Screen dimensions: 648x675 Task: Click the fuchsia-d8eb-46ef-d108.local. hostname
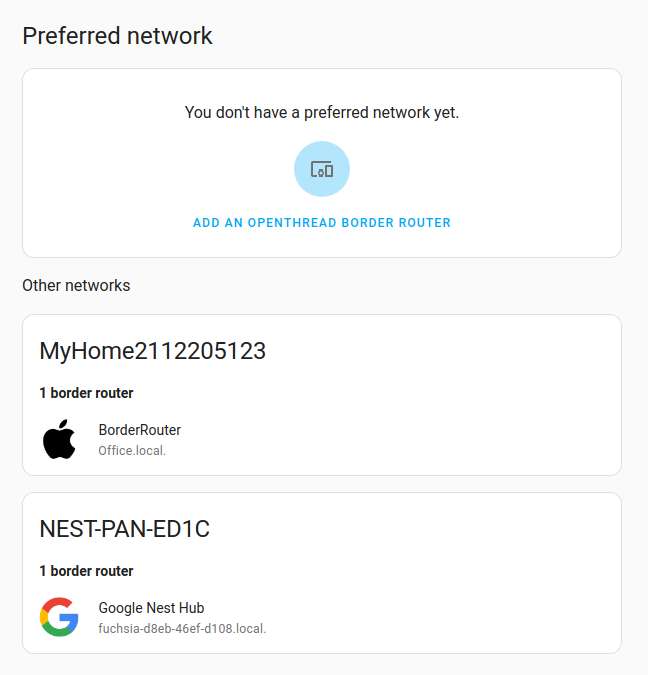[x=182, y=629]
